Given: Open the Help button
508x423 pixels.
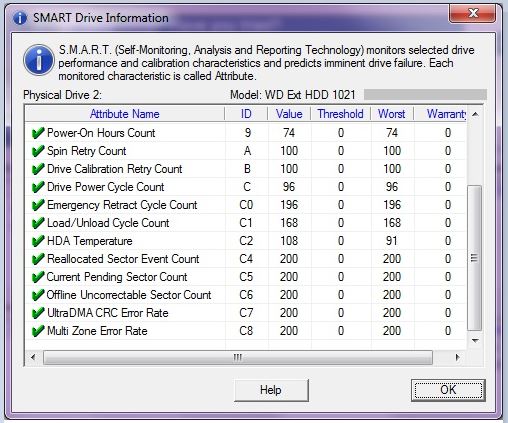Looking at the screenshot, I should point(271,390).
